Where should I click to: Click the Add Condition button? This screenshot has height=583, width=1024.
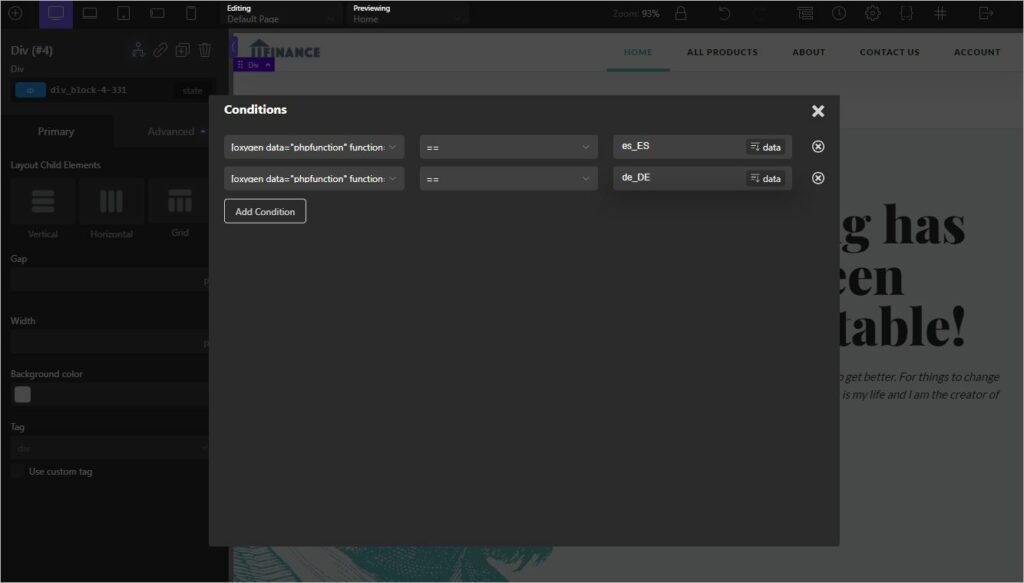pos(265,211)
